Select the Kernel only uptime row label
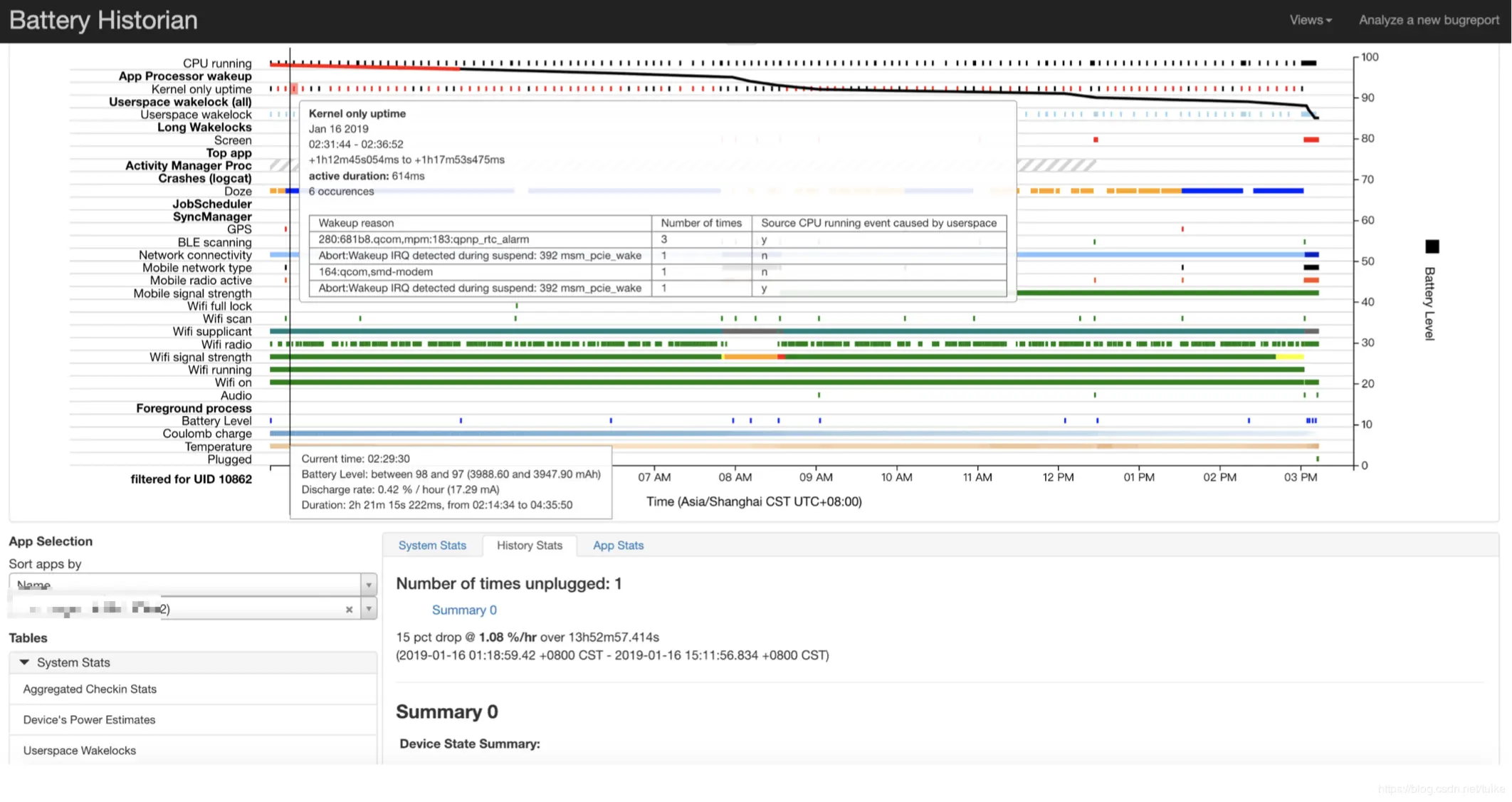The image size is (1512, 802). (x=201, y=89)
